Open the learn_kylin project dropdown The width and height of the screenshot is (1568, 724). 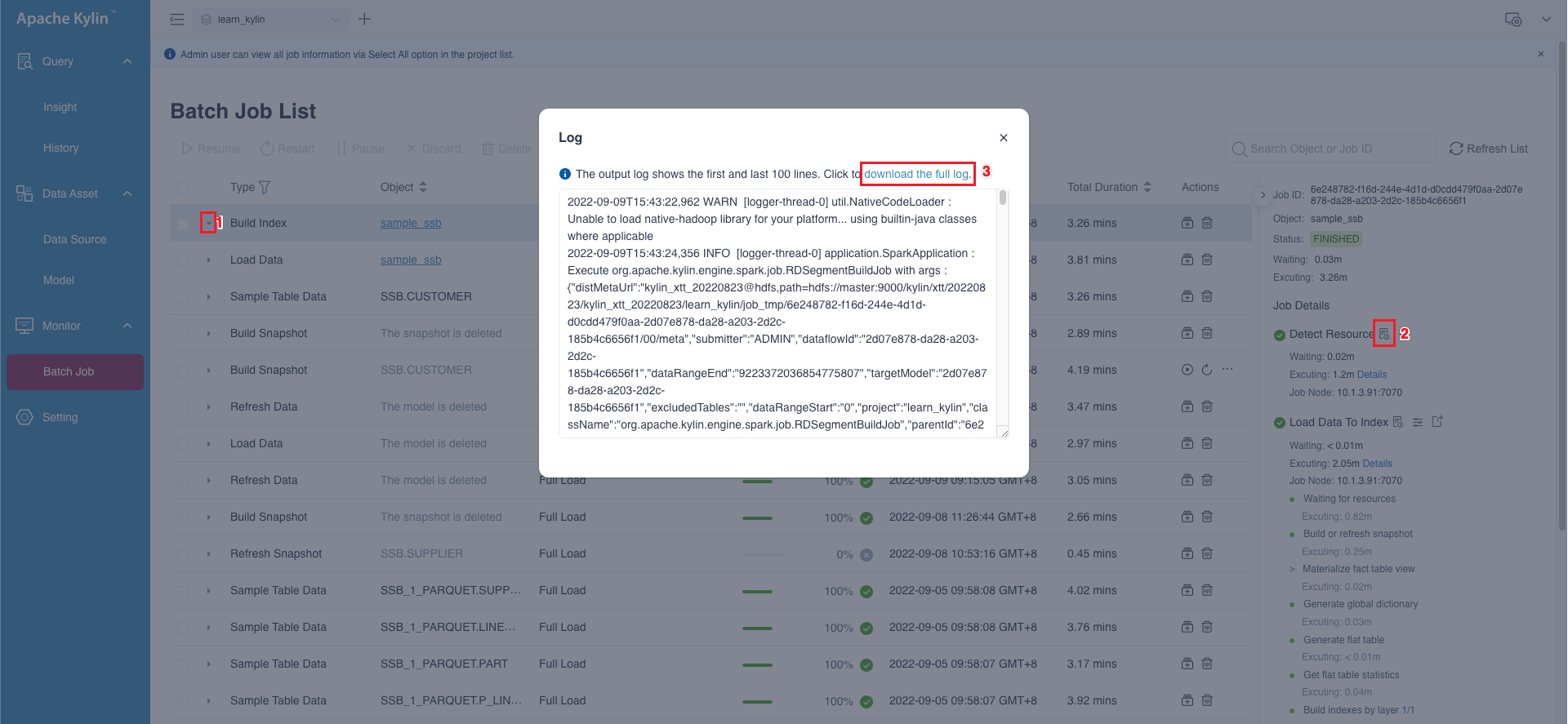click(271, 20)
